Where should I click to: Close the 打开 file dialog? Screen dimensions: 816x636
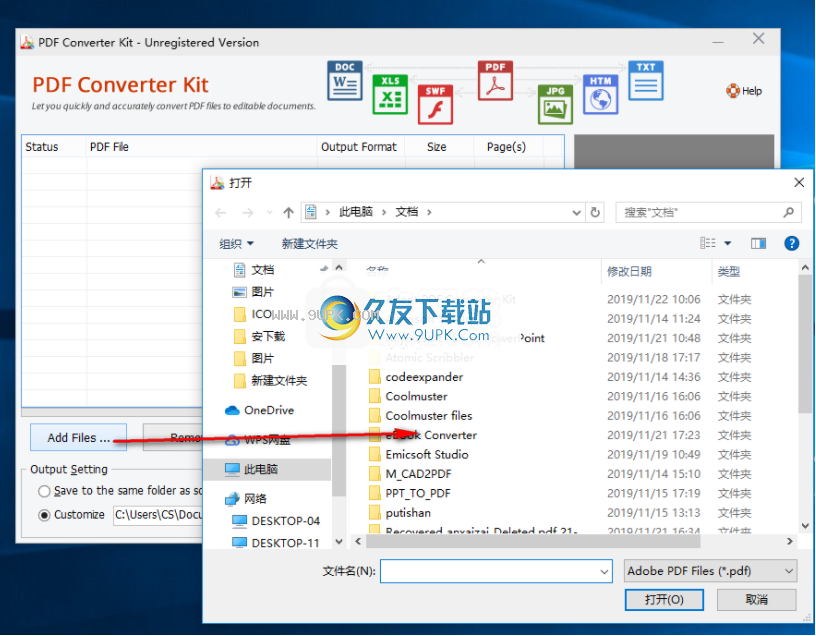(x=799, y=182)
